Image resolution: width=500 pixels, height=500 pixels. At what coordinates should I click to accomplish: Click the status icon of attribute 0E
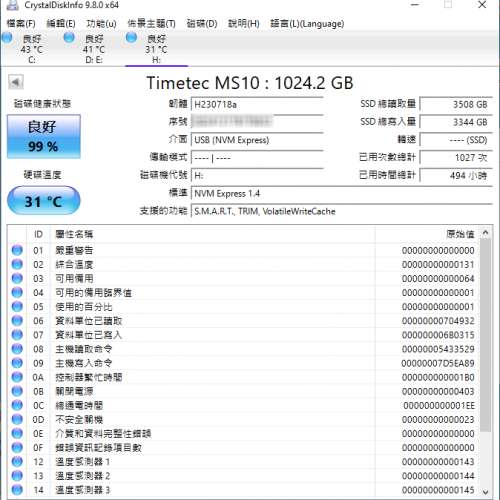pyautogui.click(x=17, y=433)
